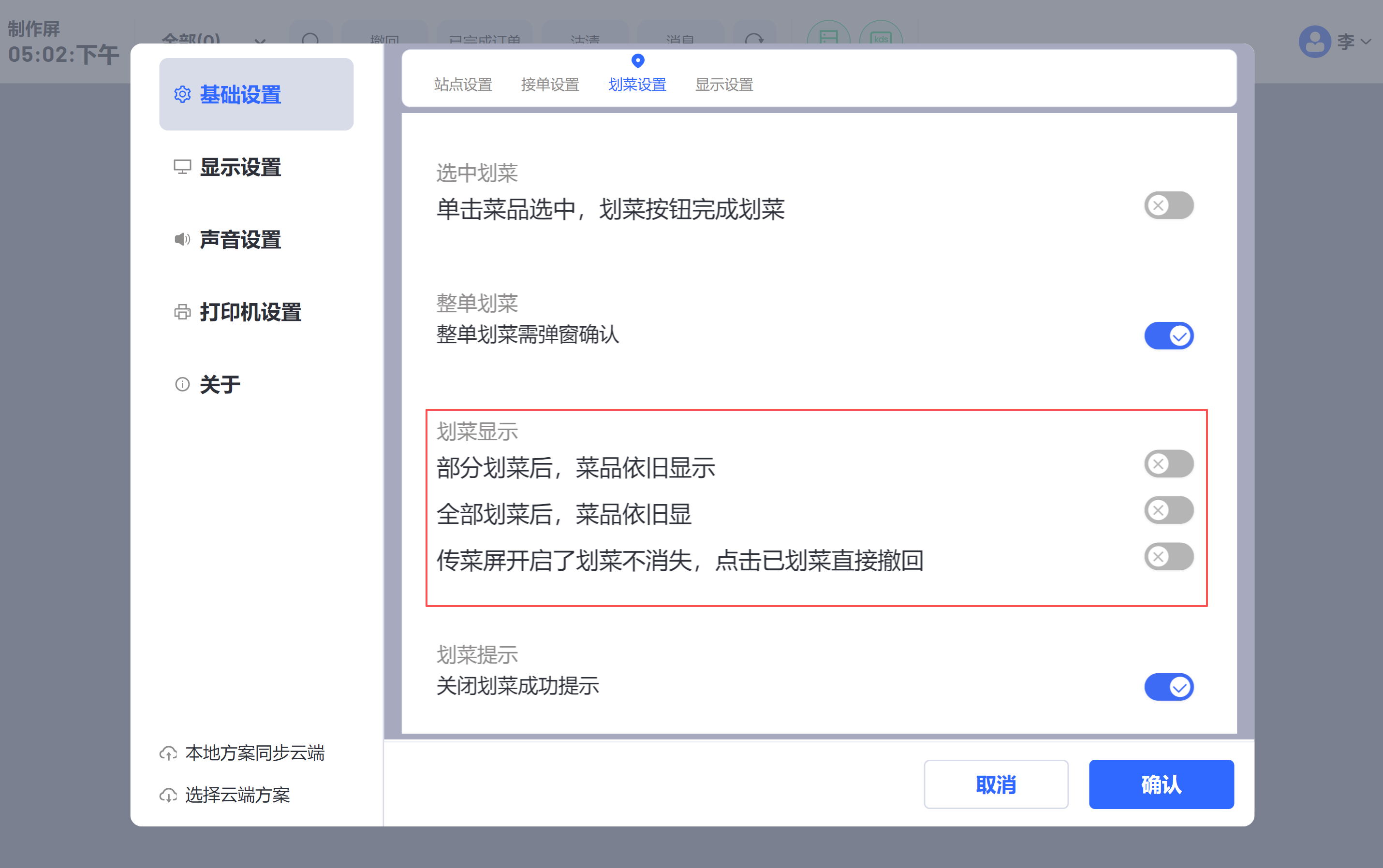The width and height of the screenshot is (1383, 868).
Task: Expand the 李 user dropdown arrow
Action: coord(1367,42)
